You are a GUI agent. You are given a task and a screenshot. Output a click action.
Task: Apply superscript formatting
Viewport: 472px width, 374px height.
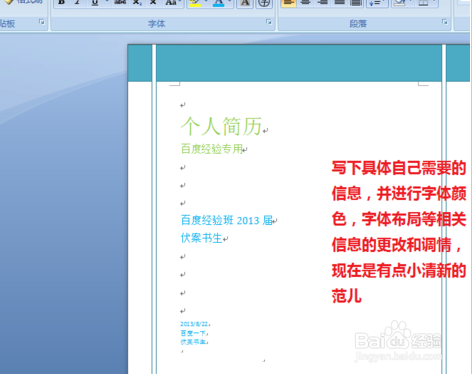pos(153,2)
